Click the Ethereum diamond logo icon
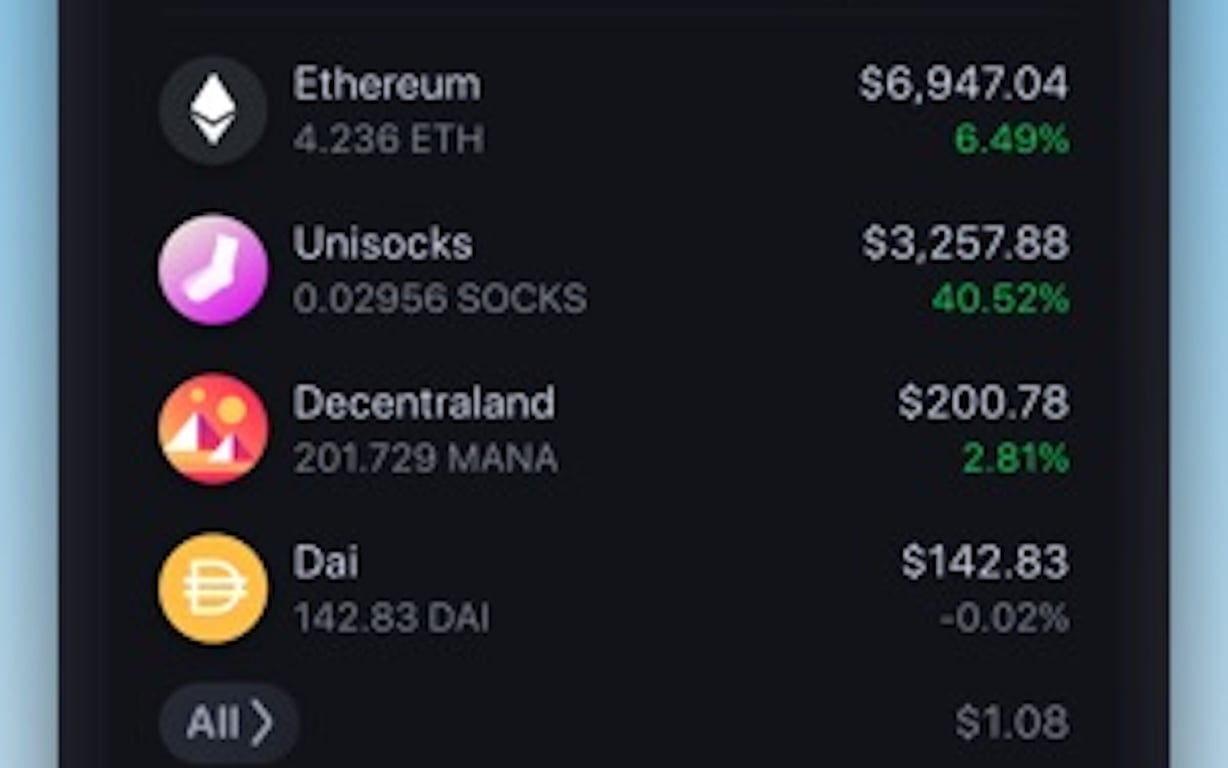 (213, 110)
